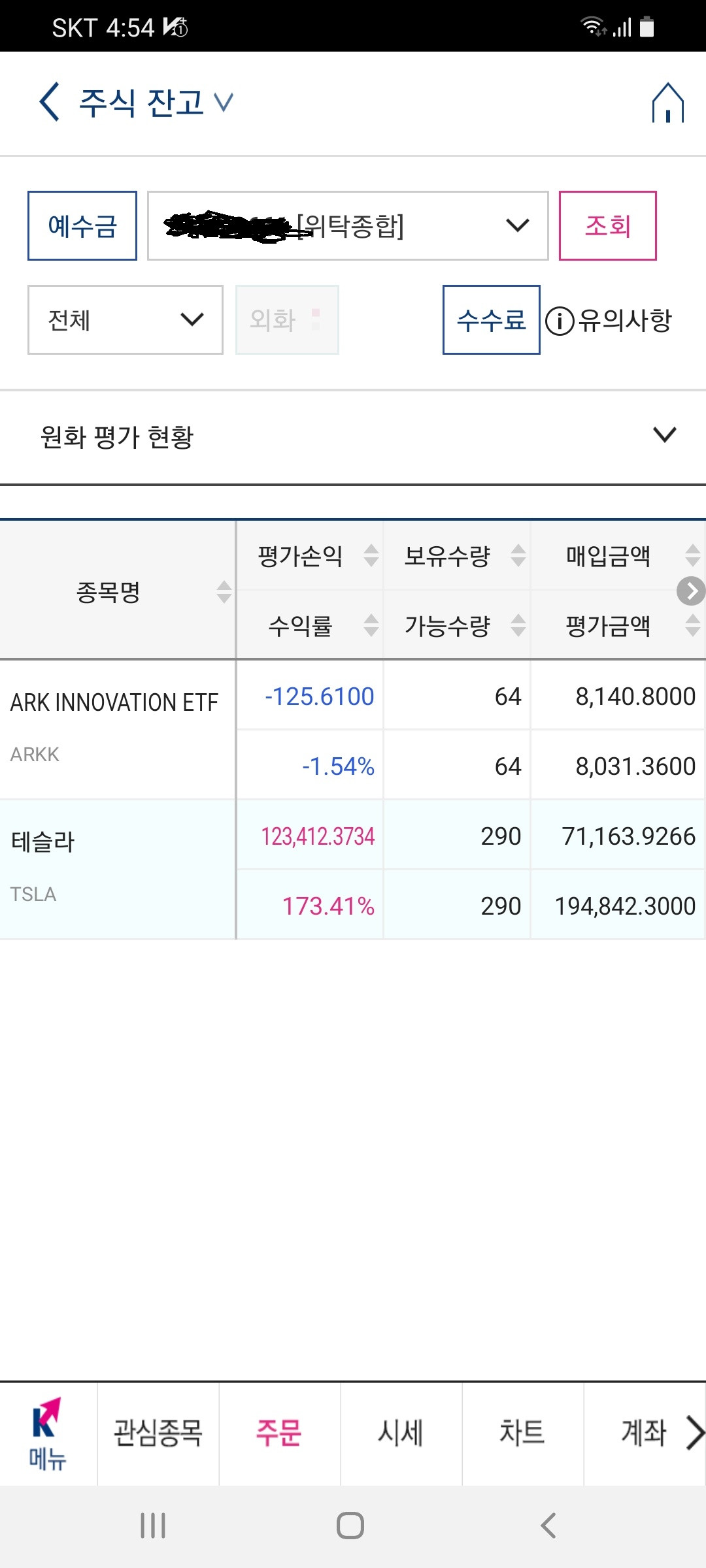Viewport: 706px width, 1568px height.
Task: Open the 전체 filter dropdown
Action: (x=126, y=320)
